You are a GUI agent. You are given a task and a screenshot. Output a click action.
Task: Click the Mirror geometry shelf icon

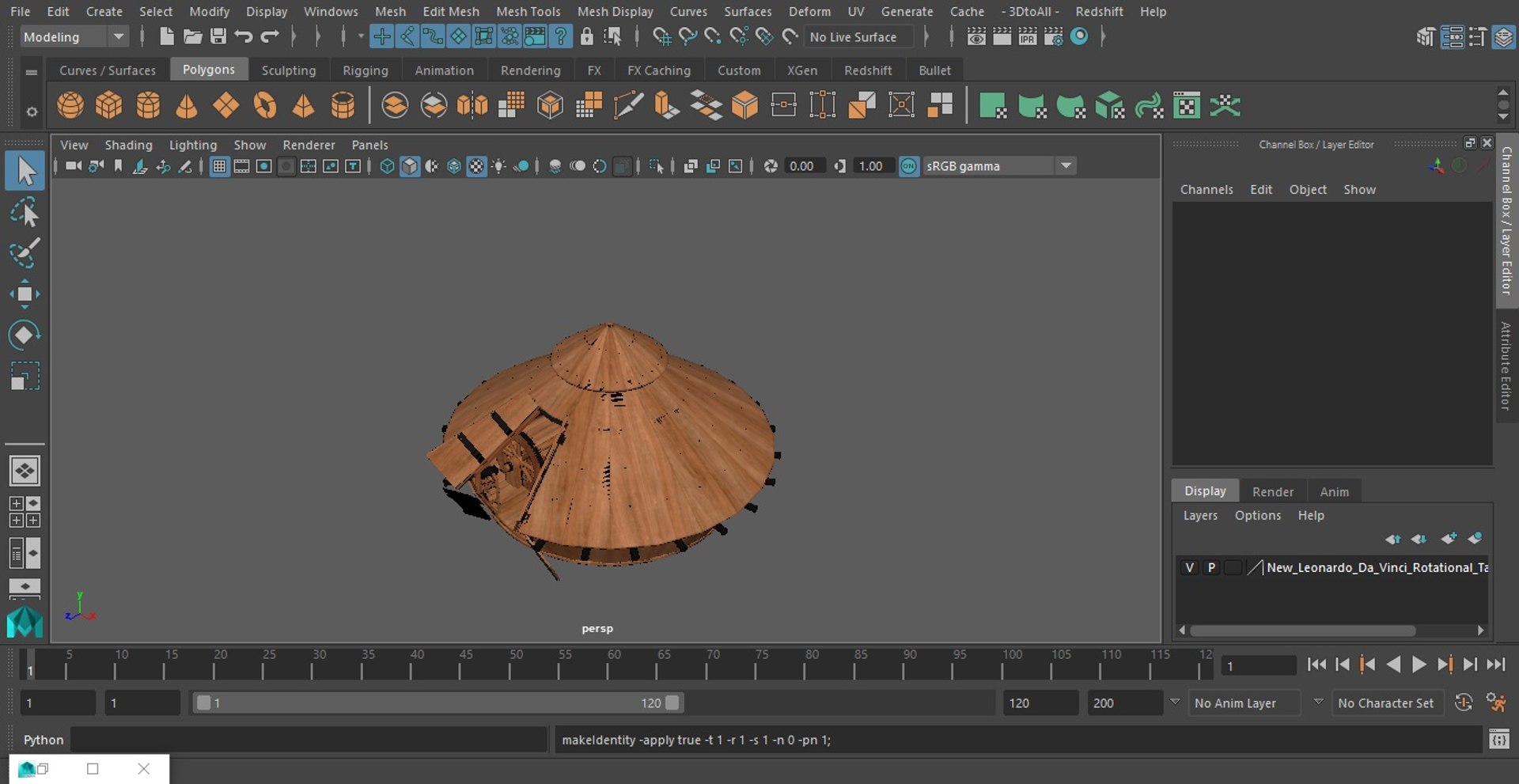click(472, 105)
